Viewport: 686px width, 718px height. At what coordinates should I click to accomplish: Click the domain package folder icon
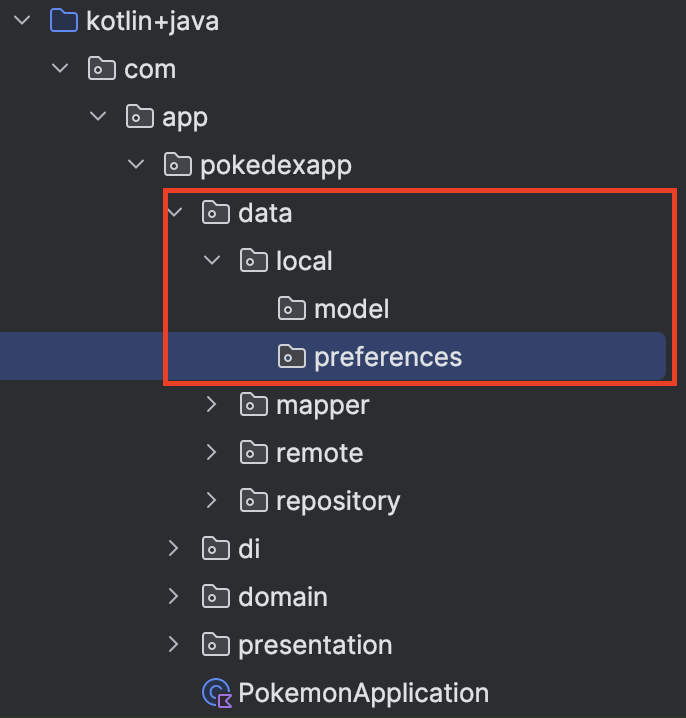[215, 597]
